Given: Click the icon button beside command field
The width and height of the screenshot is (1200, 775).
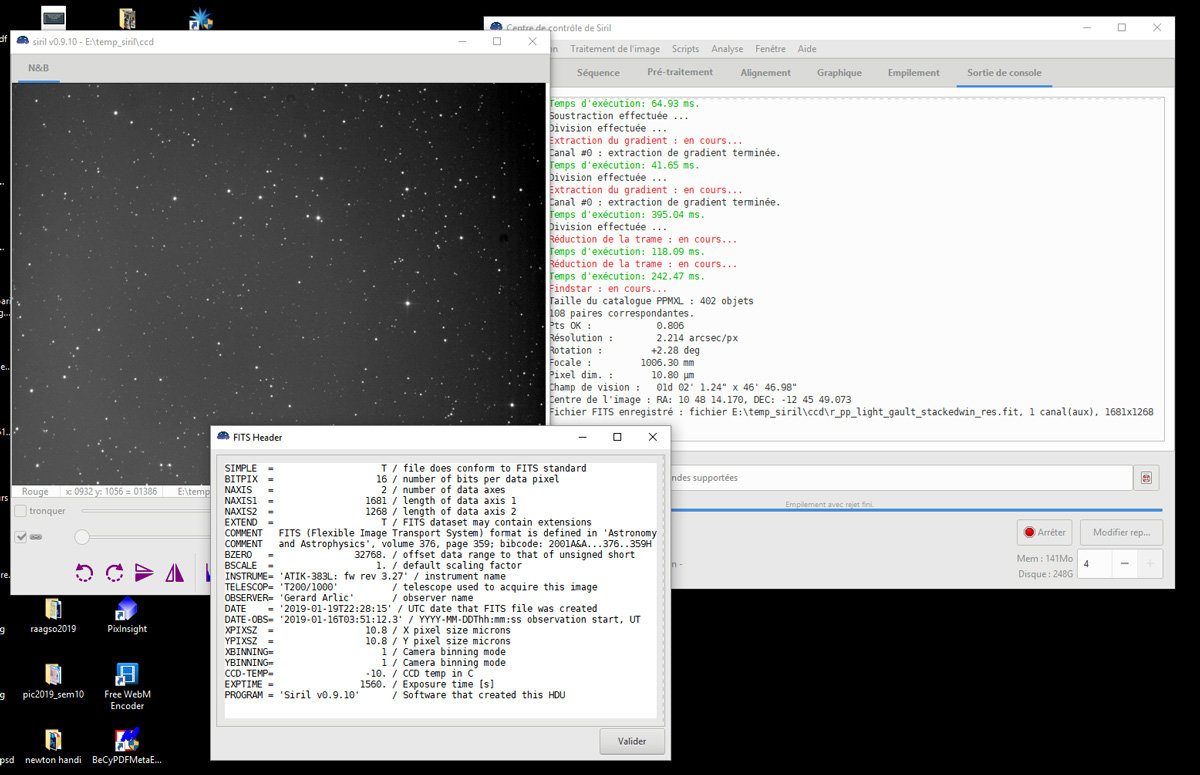Looking at the screenshot, I should 1146,478.
